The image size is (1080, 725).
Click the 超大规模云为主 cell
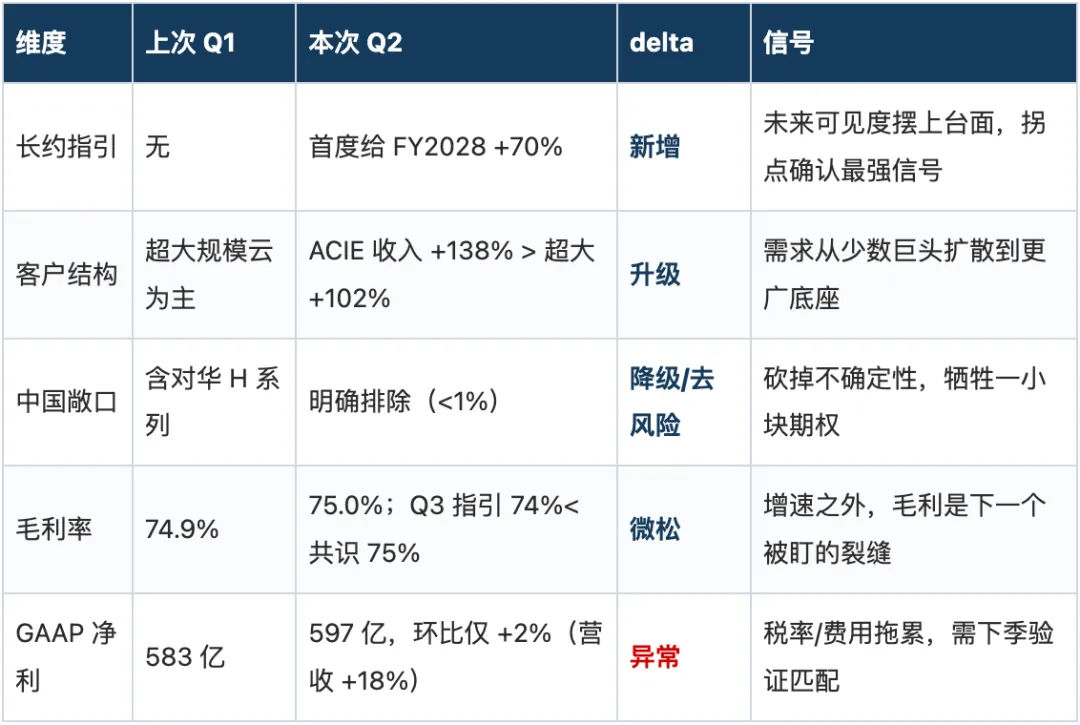coord(209,274)
